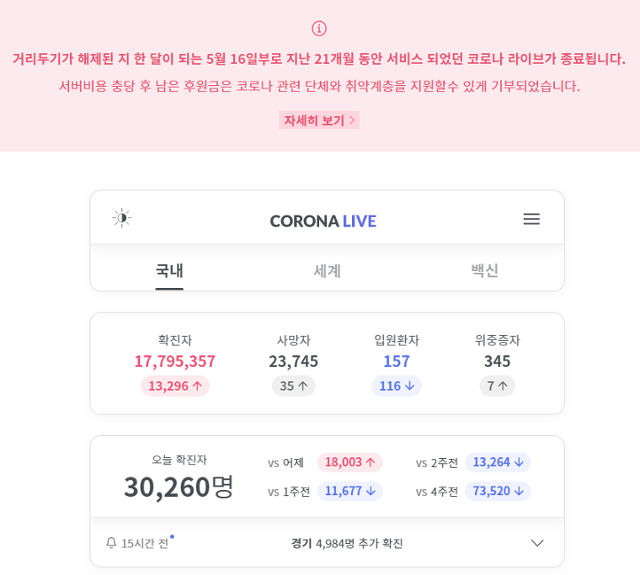
Task: Click the 경기 4,984명 추가 확진 update
Action: click(347, 543)
